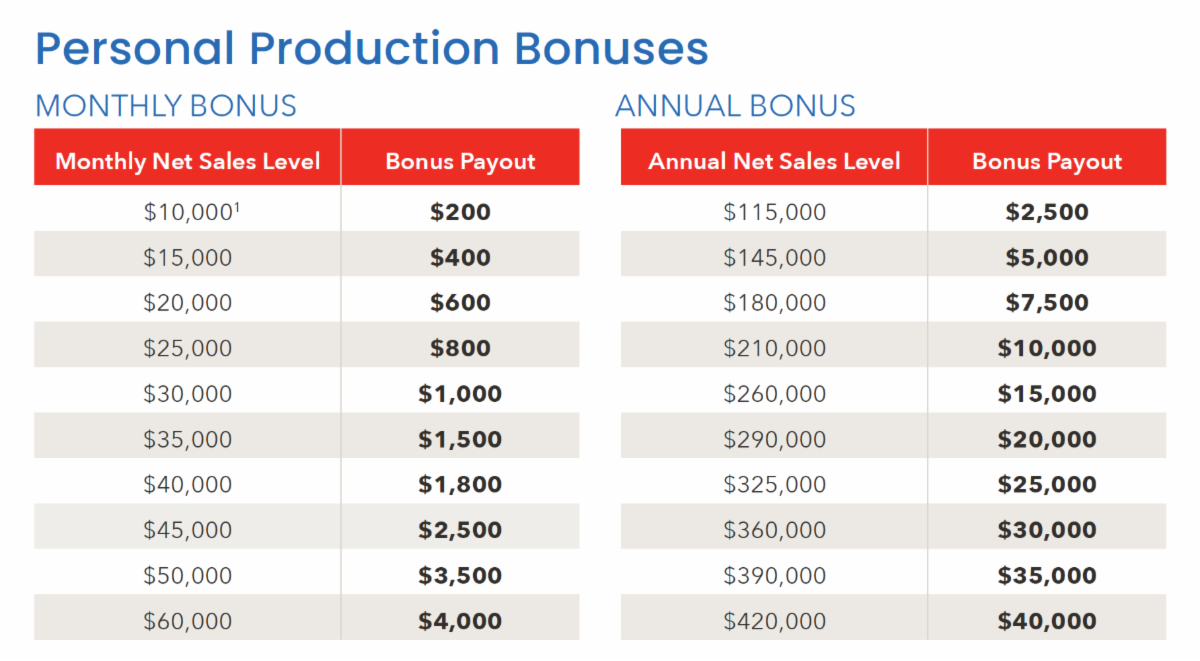
Task: Select the MONTHLY BONUS section heading
Action: click(x=166, y=106)
